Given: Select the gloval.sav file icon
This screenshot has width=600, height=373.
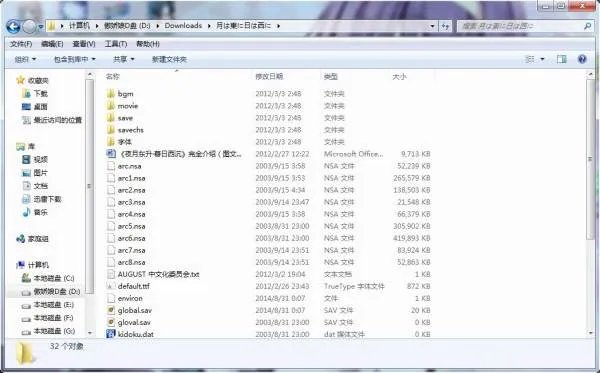Looking at the screenshot, I should pos(111,322).
